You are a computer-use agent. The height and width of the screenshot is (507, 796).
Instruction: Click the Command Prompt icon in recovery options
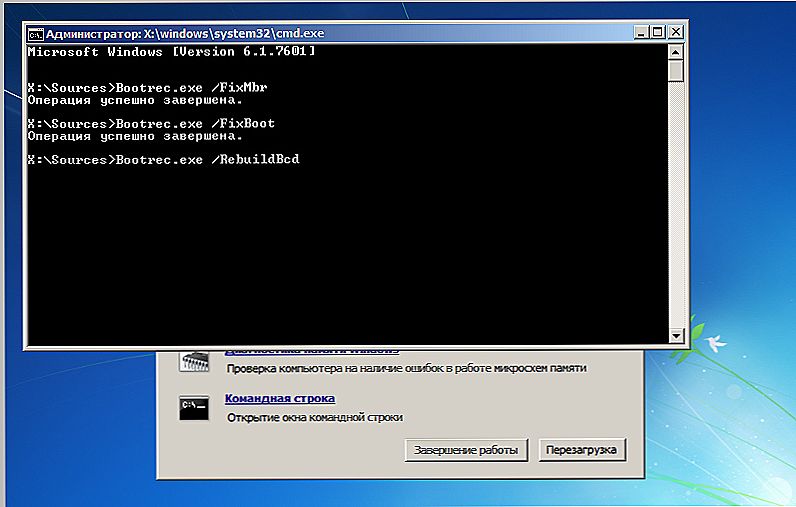[193, 408]
